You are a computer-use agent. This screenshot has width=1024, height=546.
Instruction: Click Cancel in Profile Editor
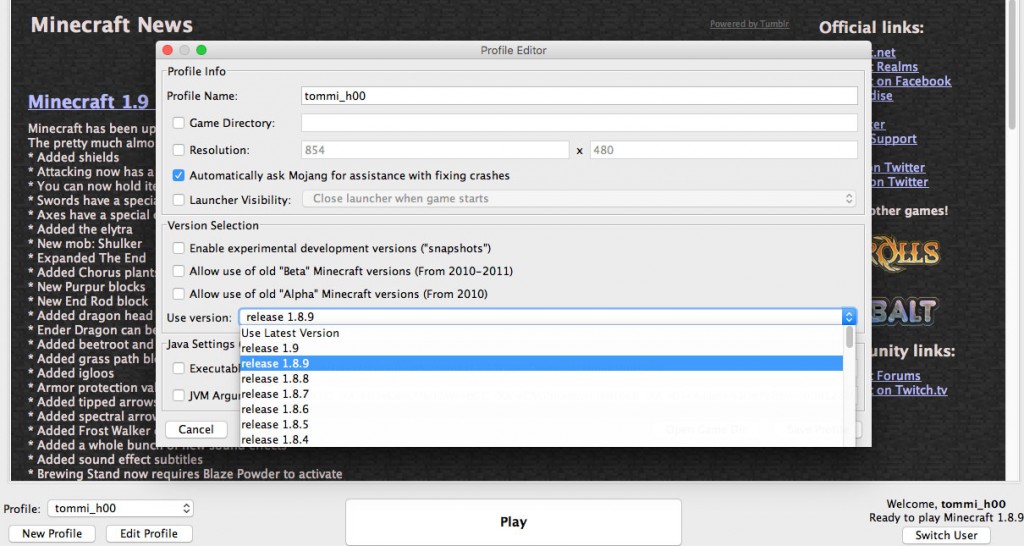tap(196, 430)
